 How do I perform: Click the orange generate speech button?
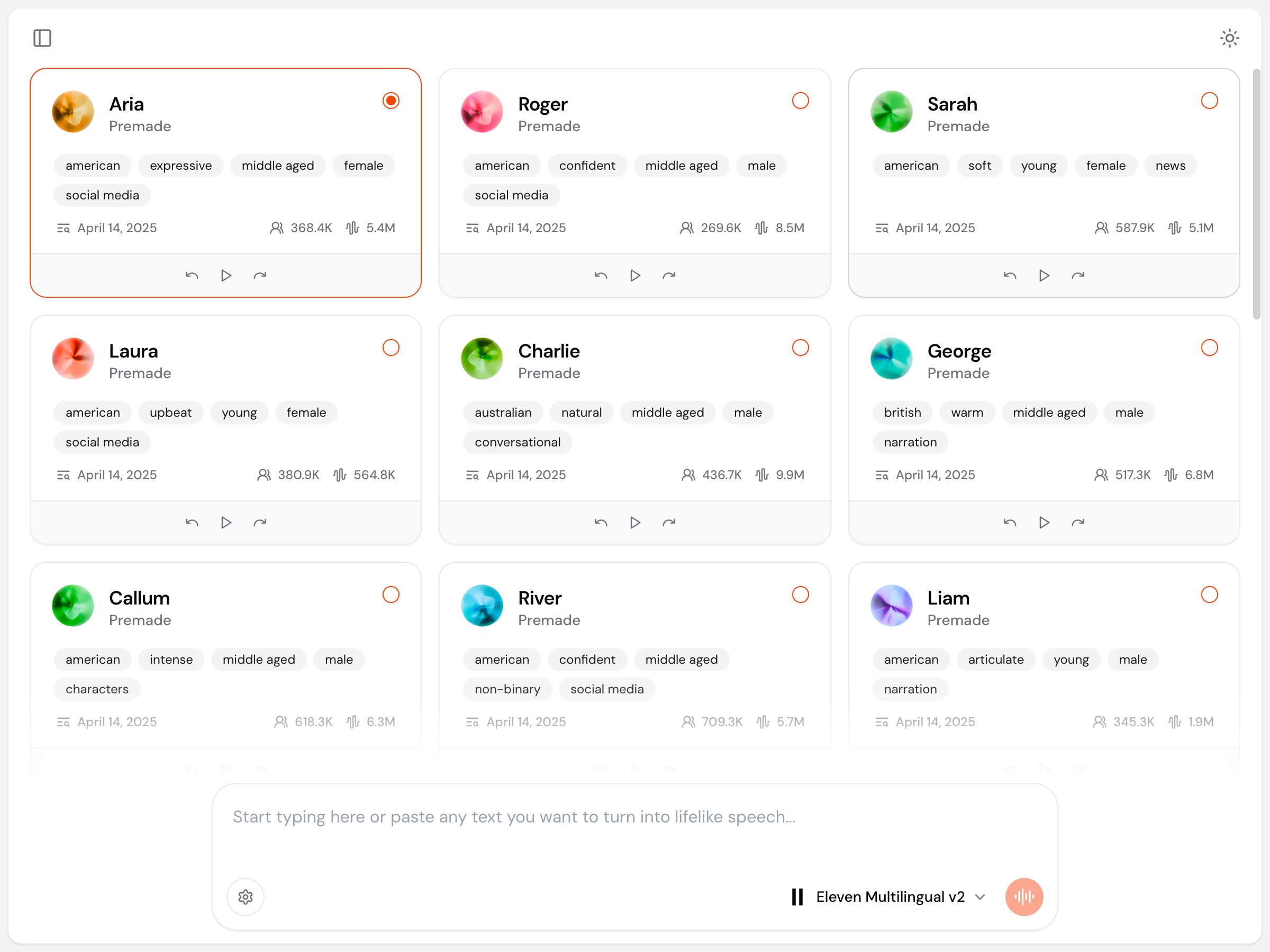click(x=1024, y=896)
